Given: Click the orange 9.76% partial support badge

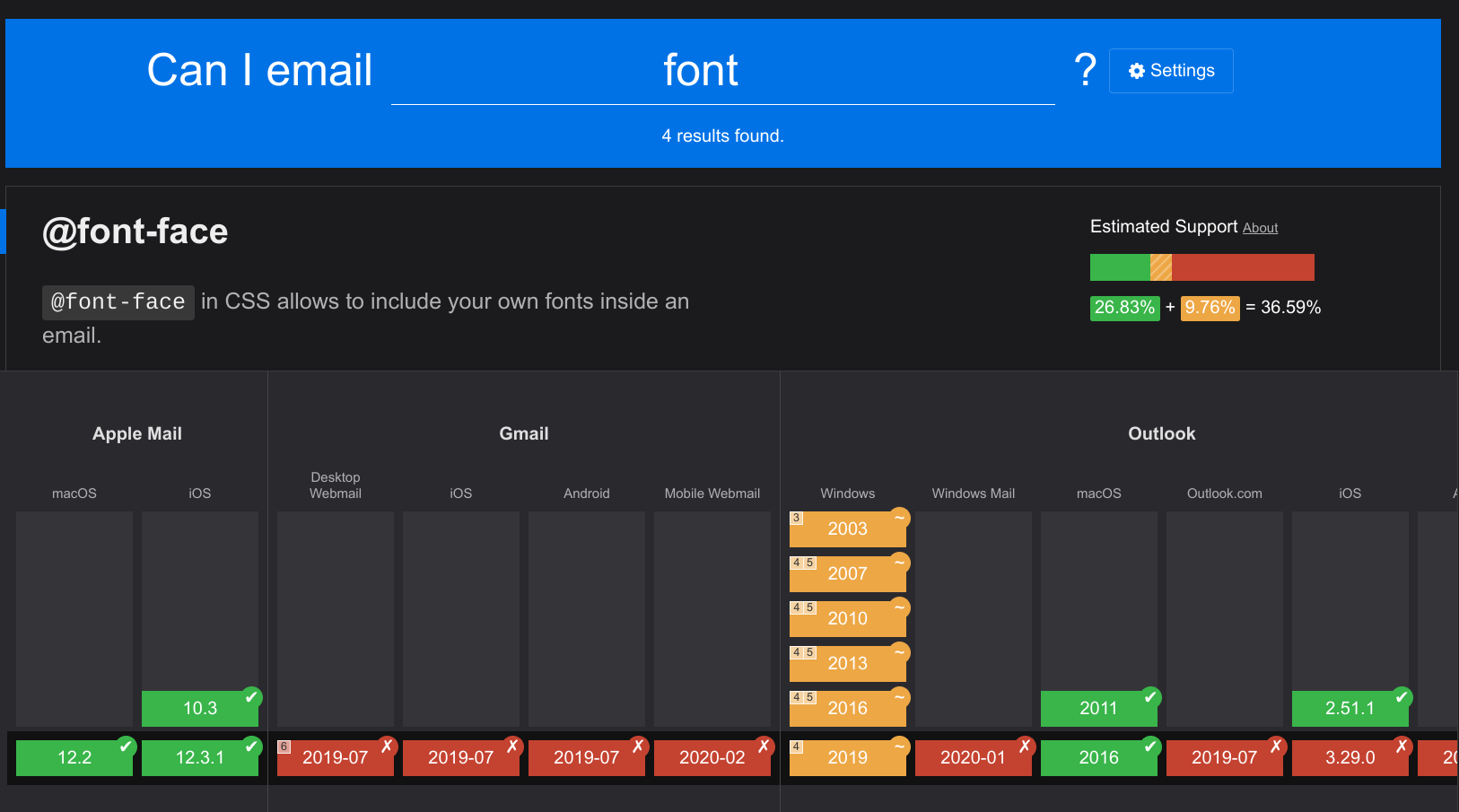Looking at the screenshot, I should [1210, 308].
